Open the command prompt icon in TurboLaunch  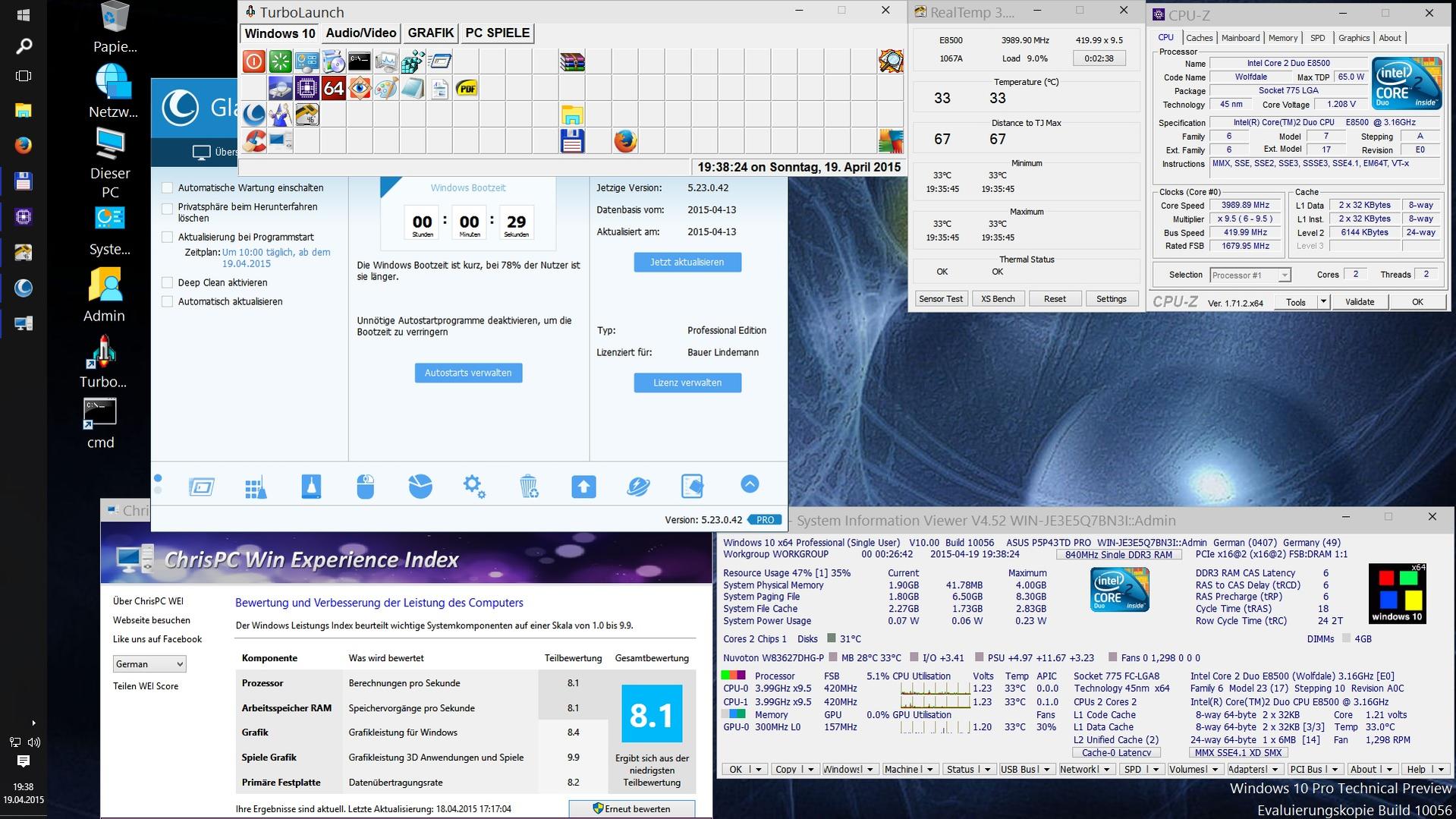point(360,61)
